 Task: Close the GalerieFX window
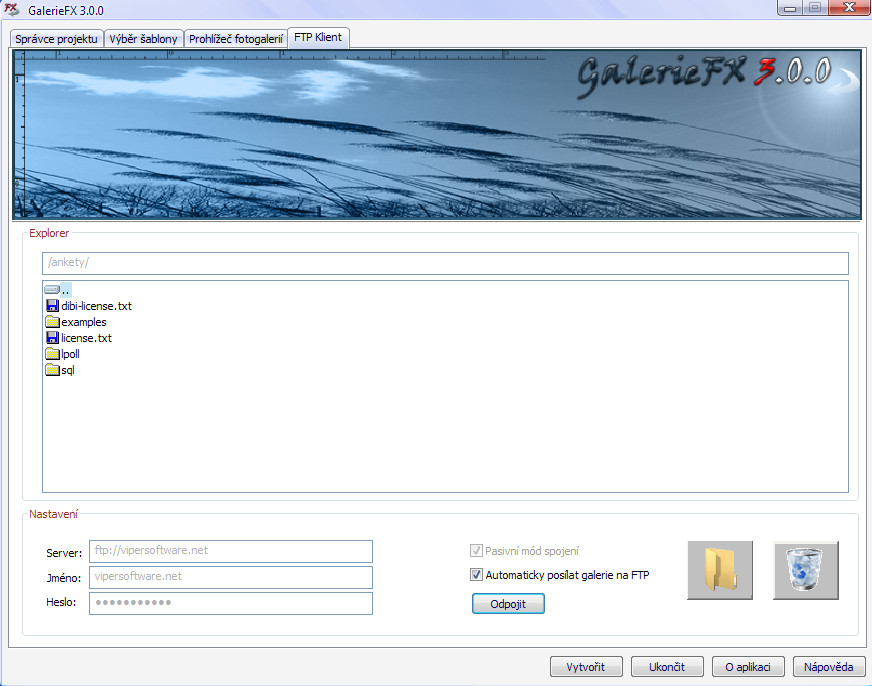tap(849, 7)
